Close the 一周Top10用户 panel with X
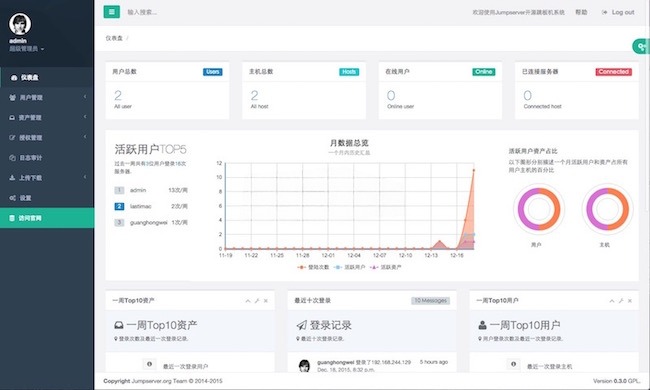 click(x=630, y=301)
